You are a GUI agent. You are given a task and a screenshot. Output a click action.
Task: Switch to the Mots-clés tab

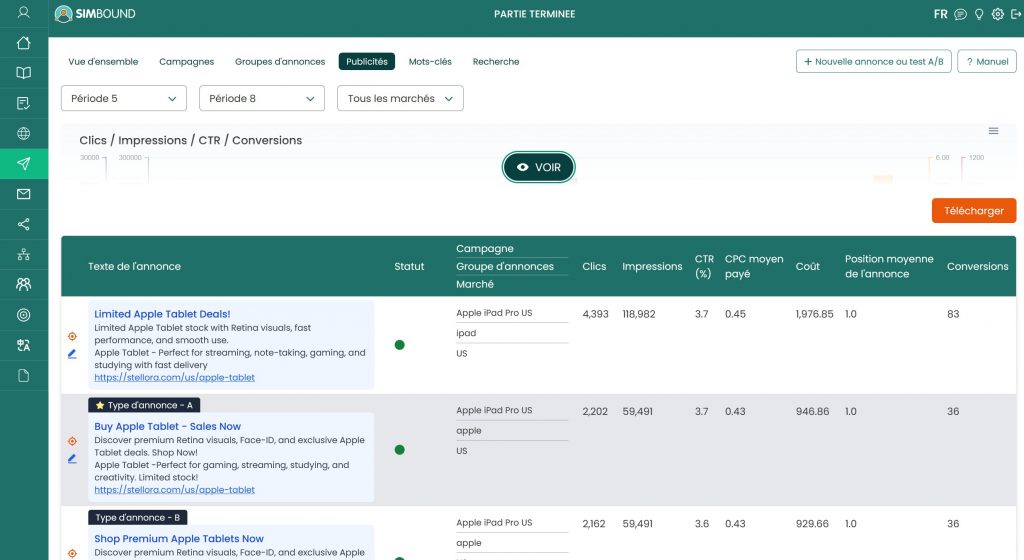tap(430, 61)
